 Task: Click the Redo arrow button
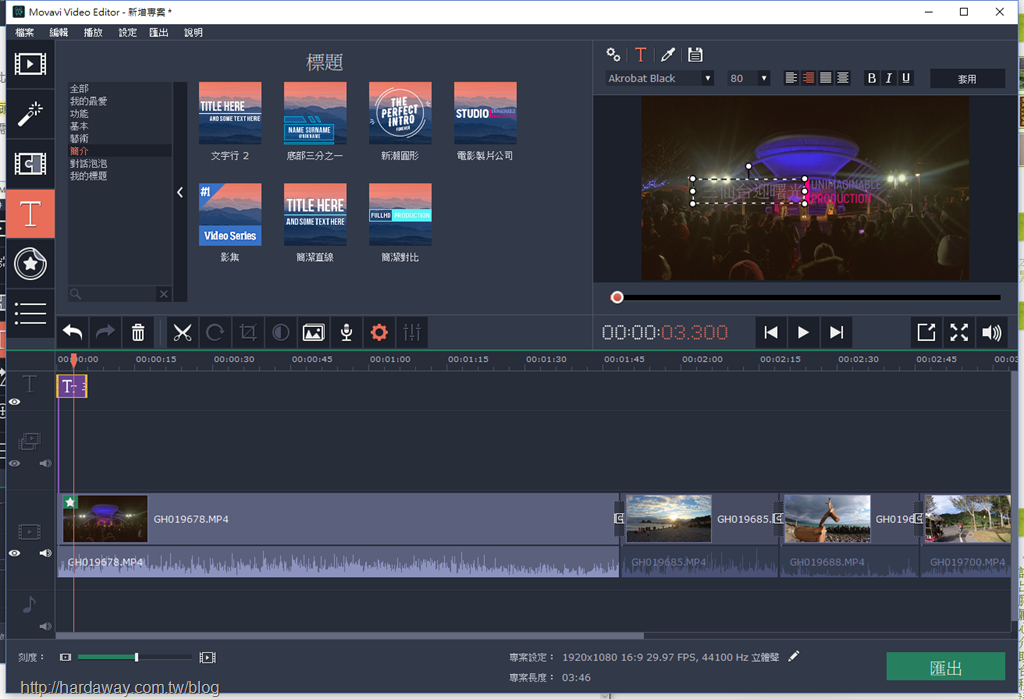[105, 333]
